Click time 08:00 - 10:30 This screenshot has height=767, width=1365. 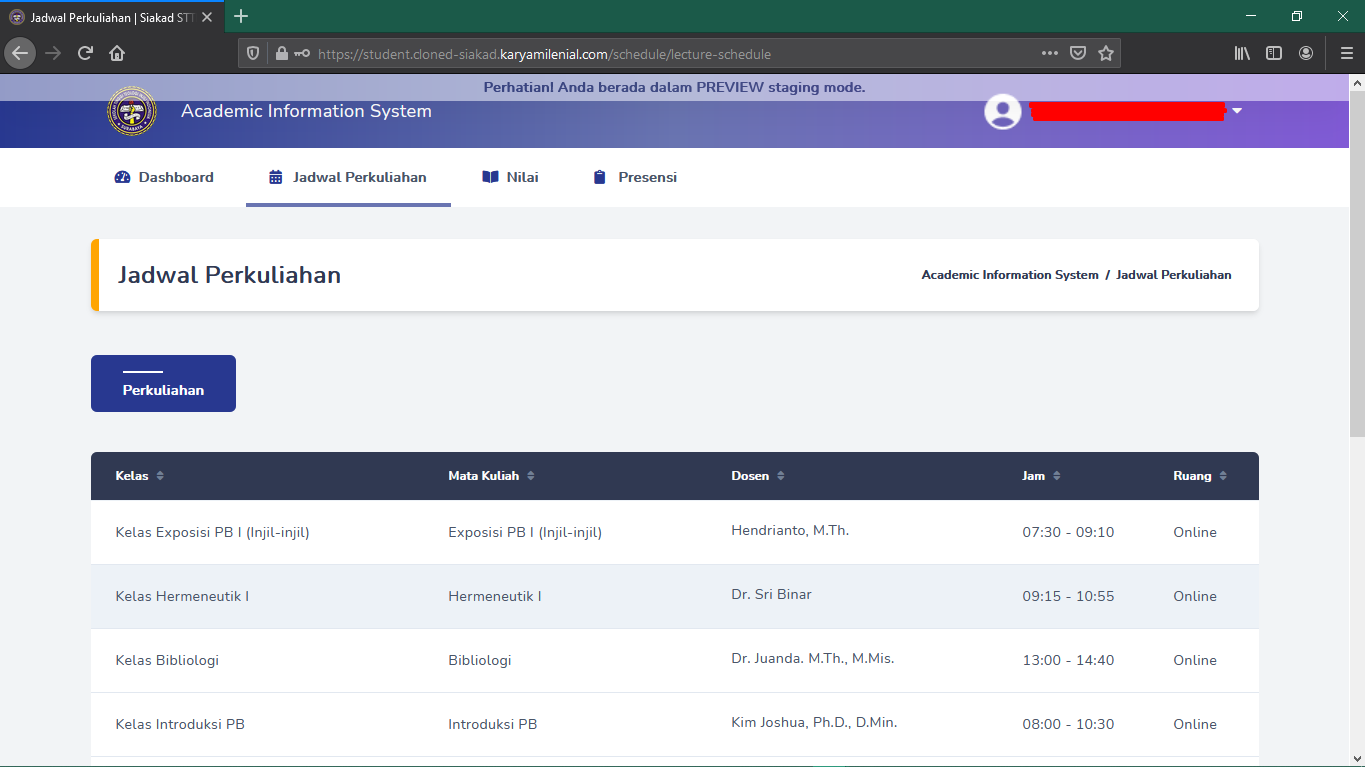pos(1068,725)
